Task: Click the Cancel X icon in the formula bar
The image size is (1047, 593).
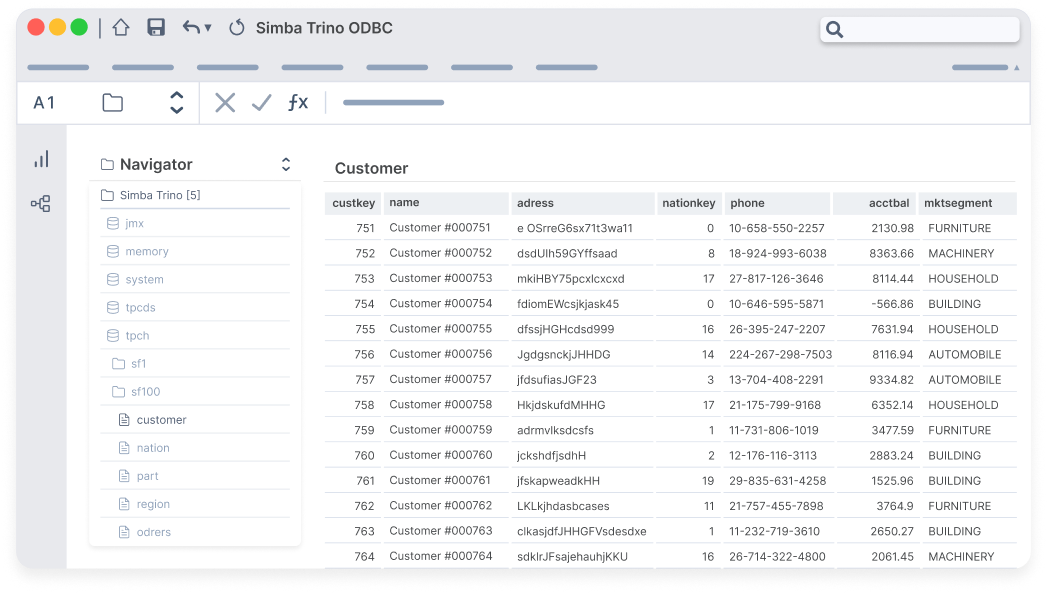Action: tap(224, 102)
